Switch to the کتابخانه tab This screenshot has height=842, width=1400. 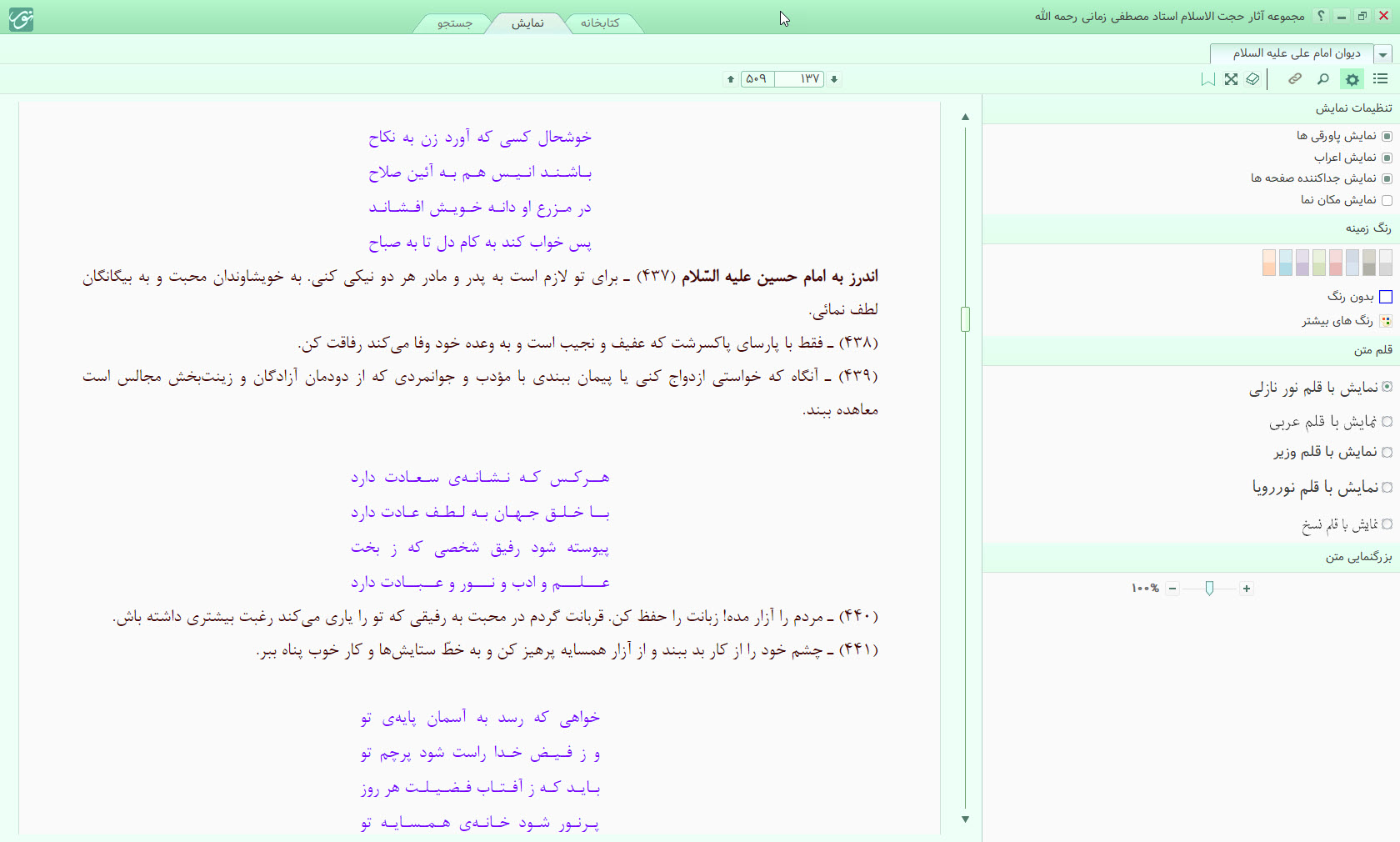tap(600, 23)
